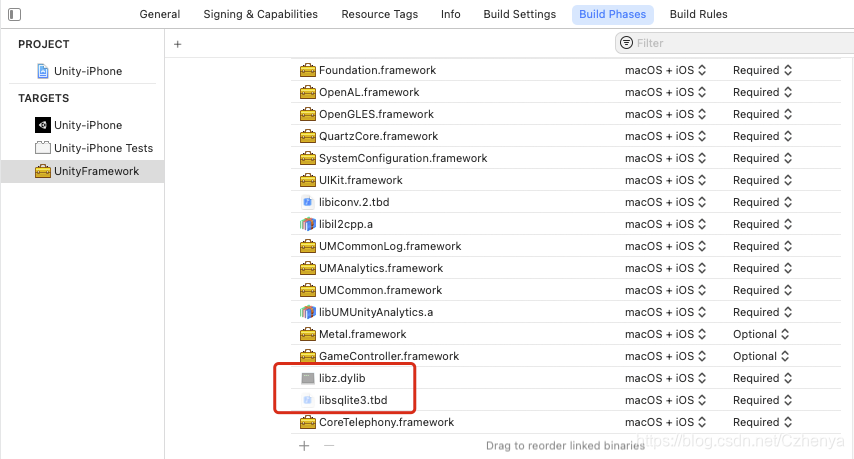Select the libsqlite3.tbd name text
The width and height of the screenshot is (854, 459).
click(353, 400)
